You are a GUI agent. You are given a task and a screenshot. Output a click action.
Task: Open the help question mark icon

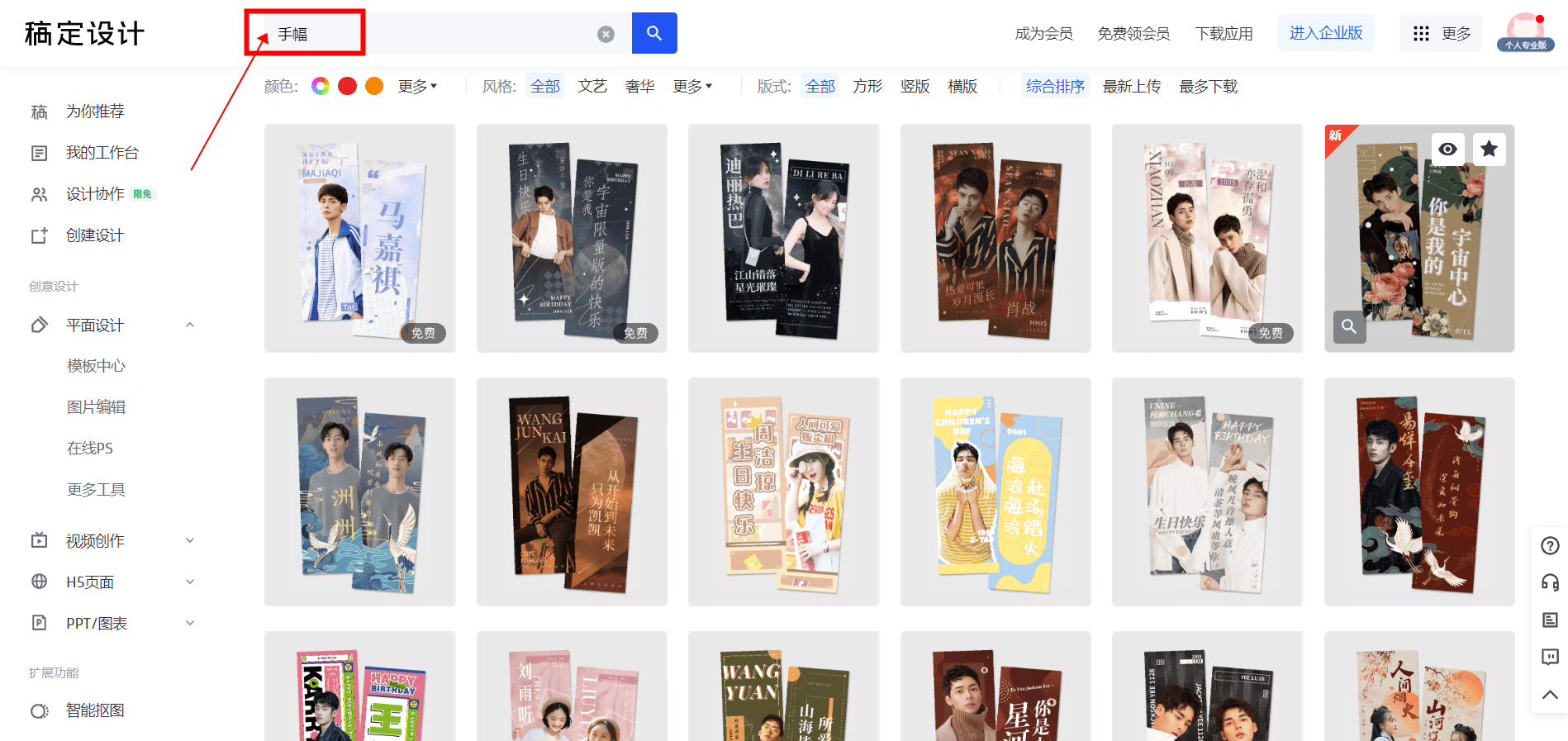pos(1550,545)
